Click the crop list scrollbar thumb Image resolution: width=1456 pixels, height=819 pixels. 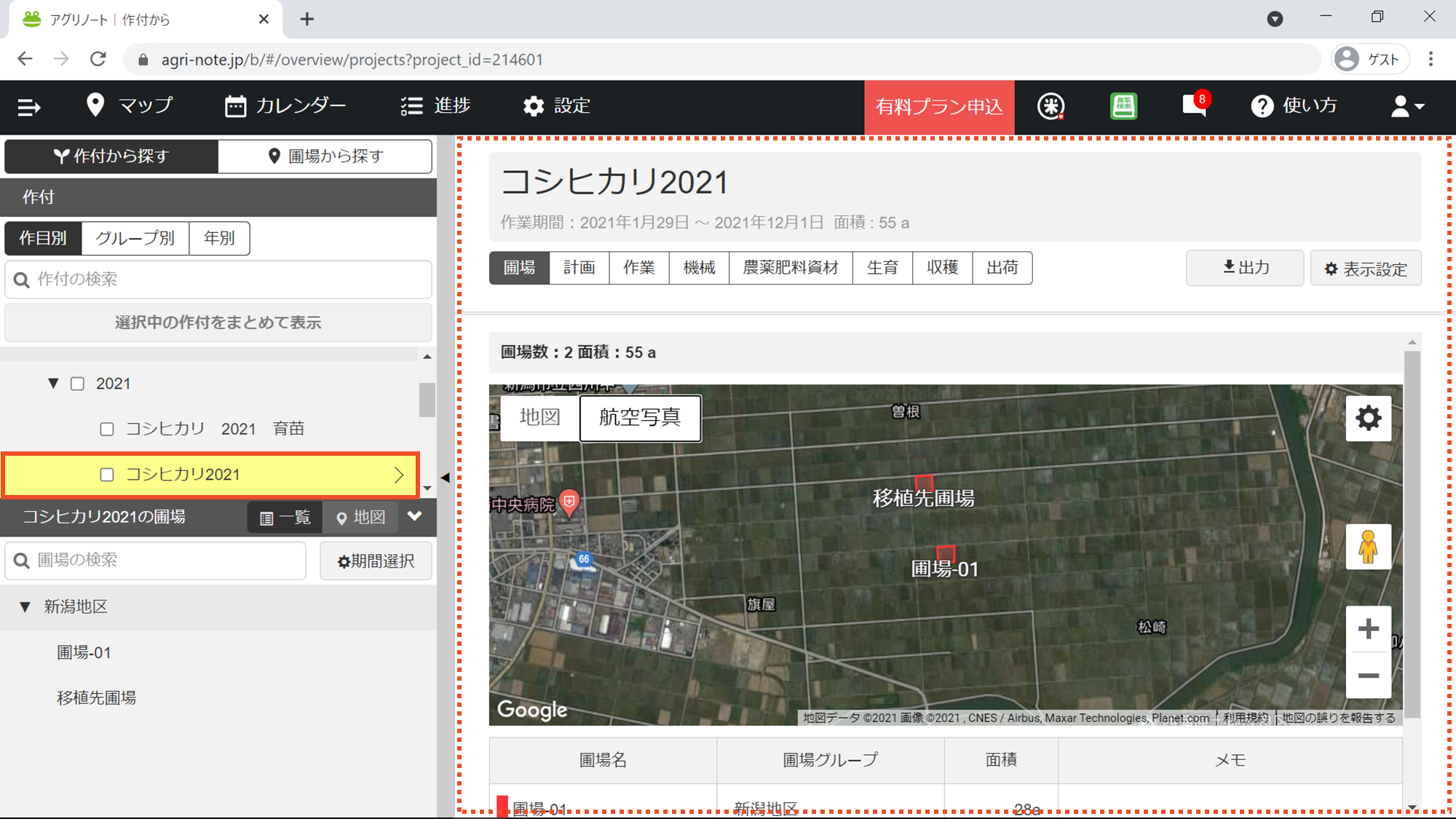(427, 400)
